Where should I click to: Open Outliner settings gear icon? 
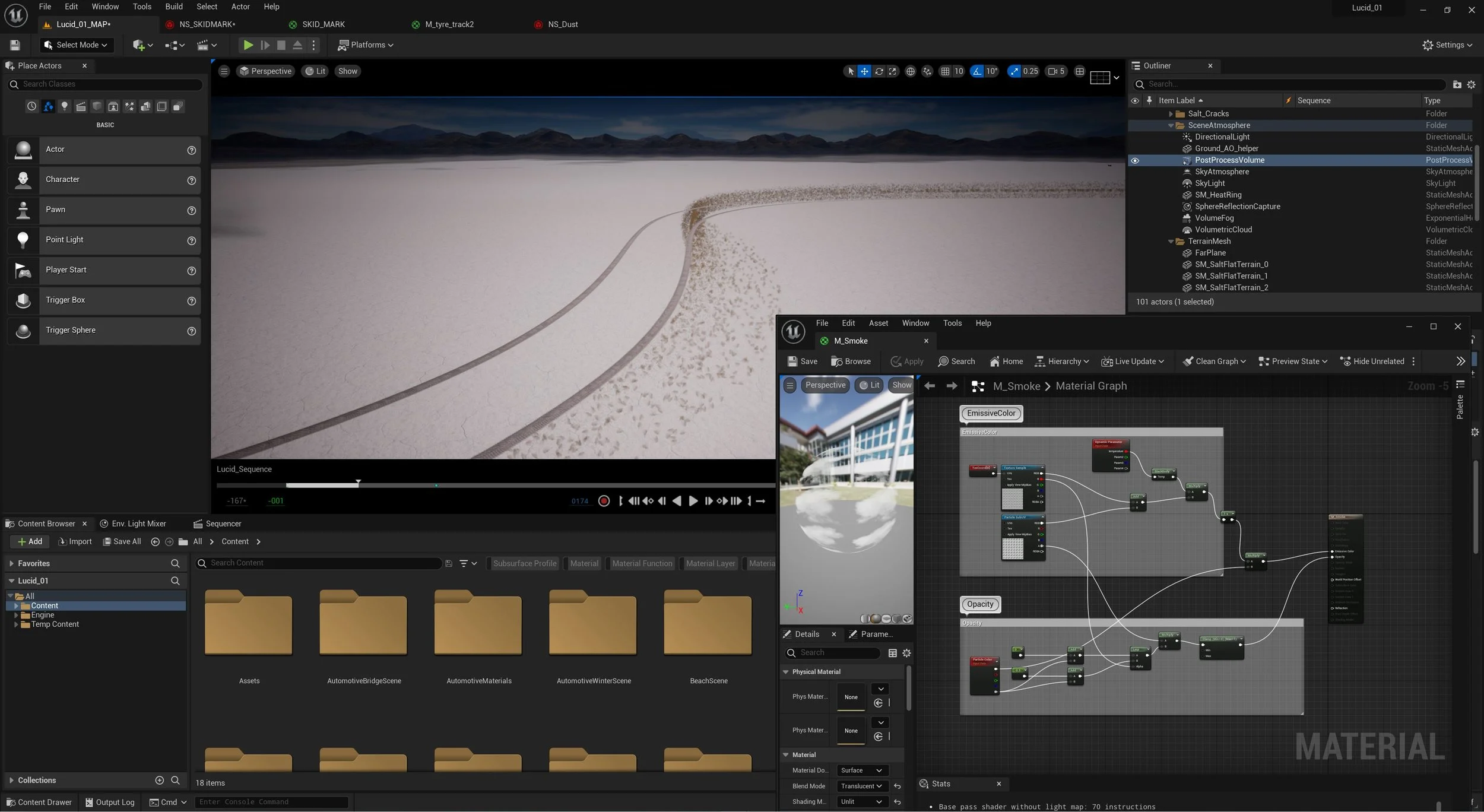(1471, 84)
